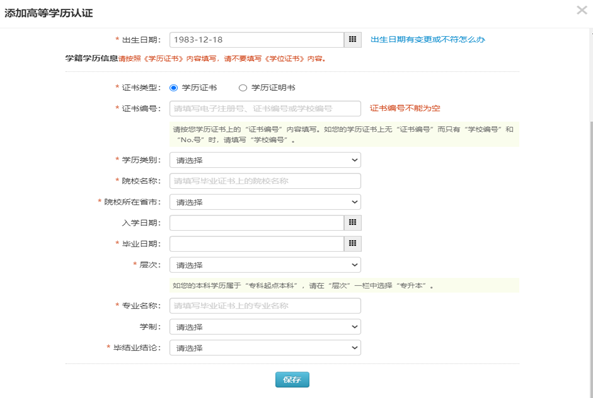Click the 保存 button
The height and width of the screenshot is (398, 593).
click(x=292, y=379)
